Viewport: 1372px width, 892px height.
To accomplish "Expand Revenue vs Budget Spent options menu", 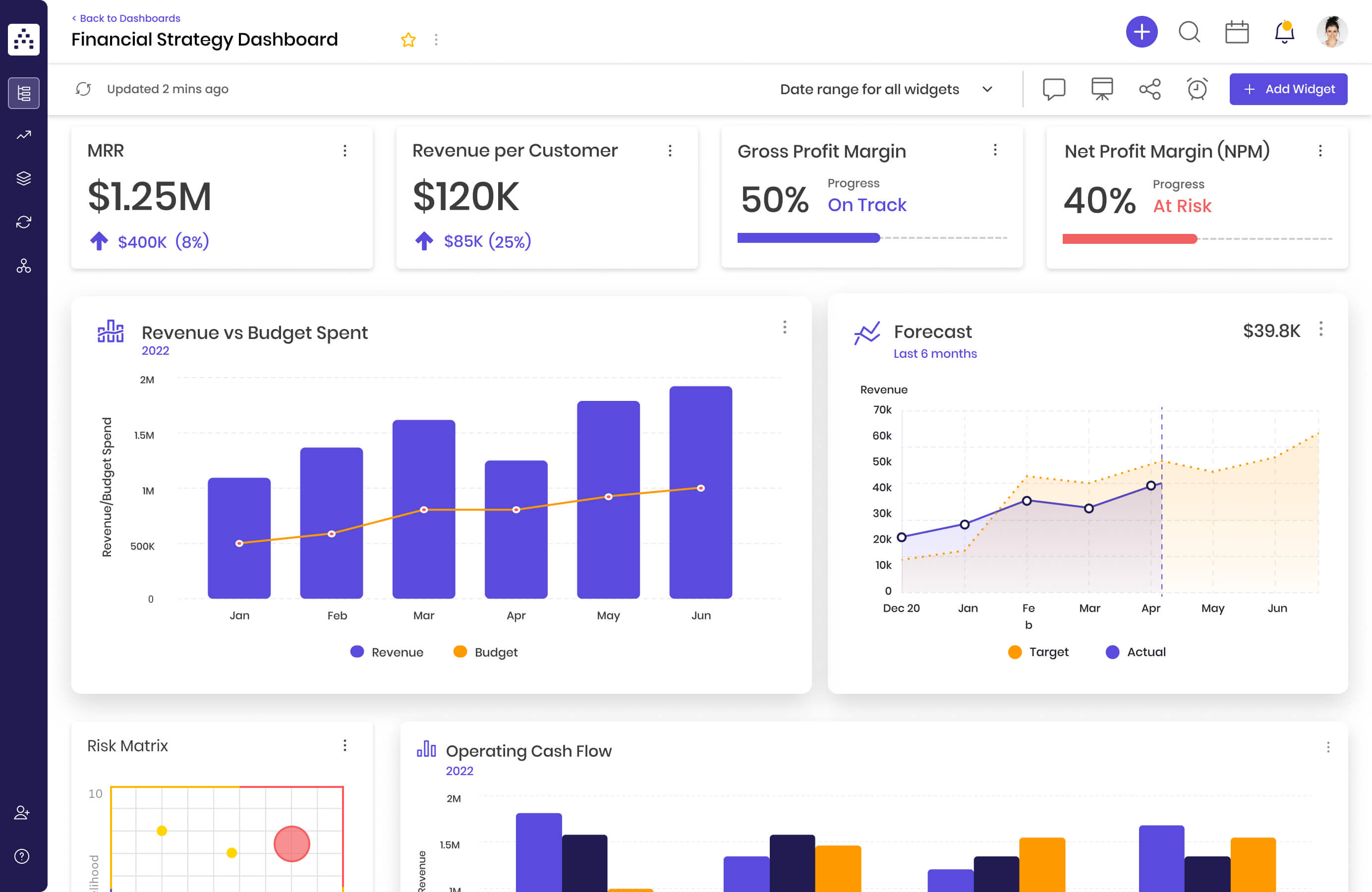I will pos(785,327).
